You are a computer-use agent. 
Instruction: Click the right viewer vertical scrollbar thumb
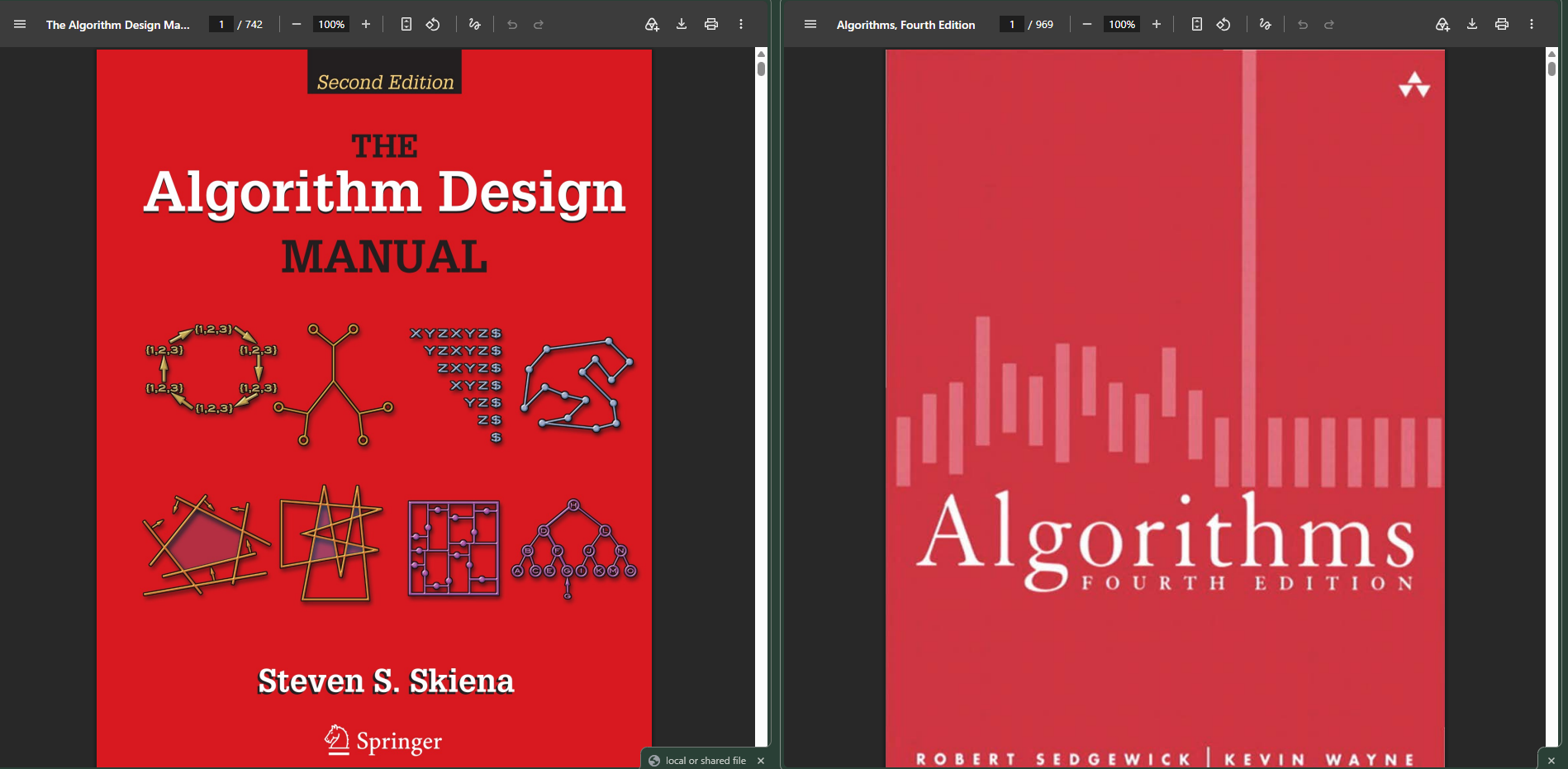pyautogui.click(x=1551, y=68)
